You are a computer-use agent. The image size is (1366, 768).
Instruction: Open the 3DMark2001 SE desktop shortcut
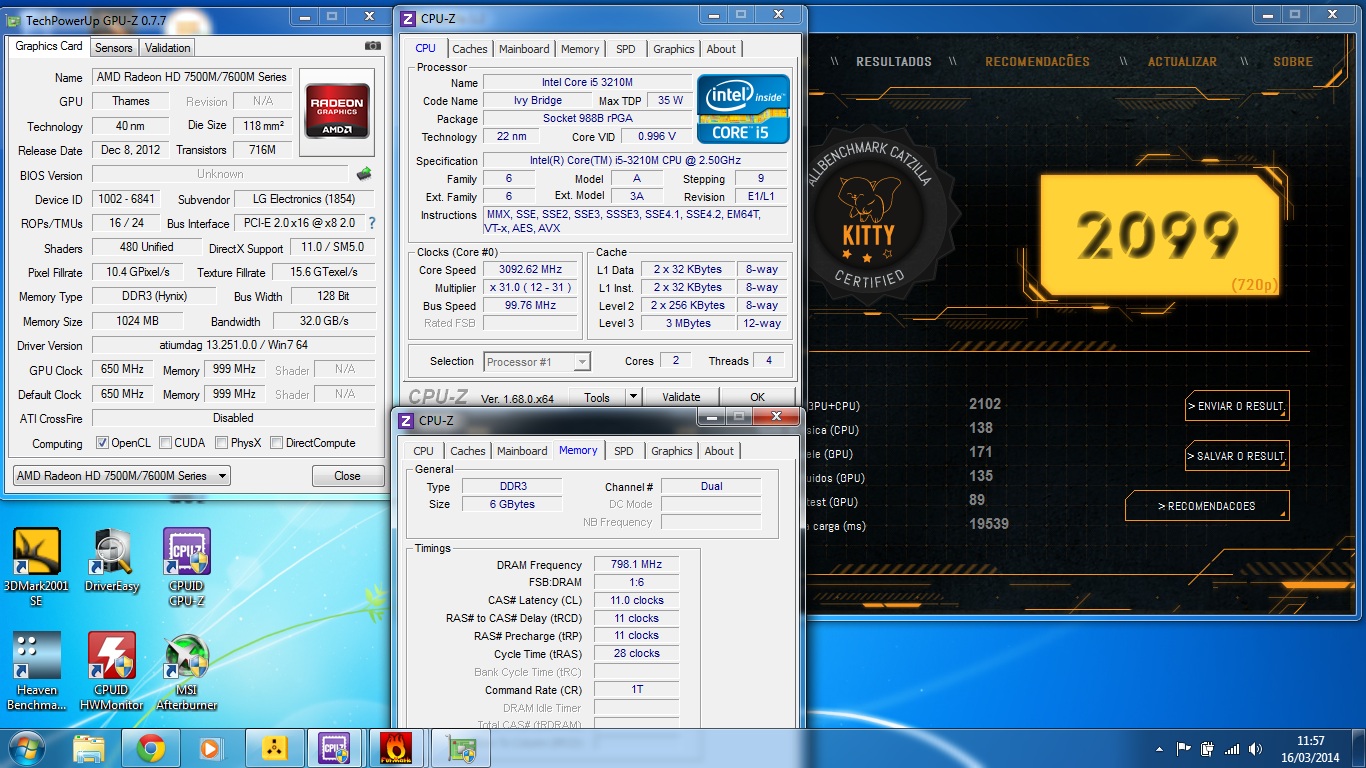tap(37, 566)
